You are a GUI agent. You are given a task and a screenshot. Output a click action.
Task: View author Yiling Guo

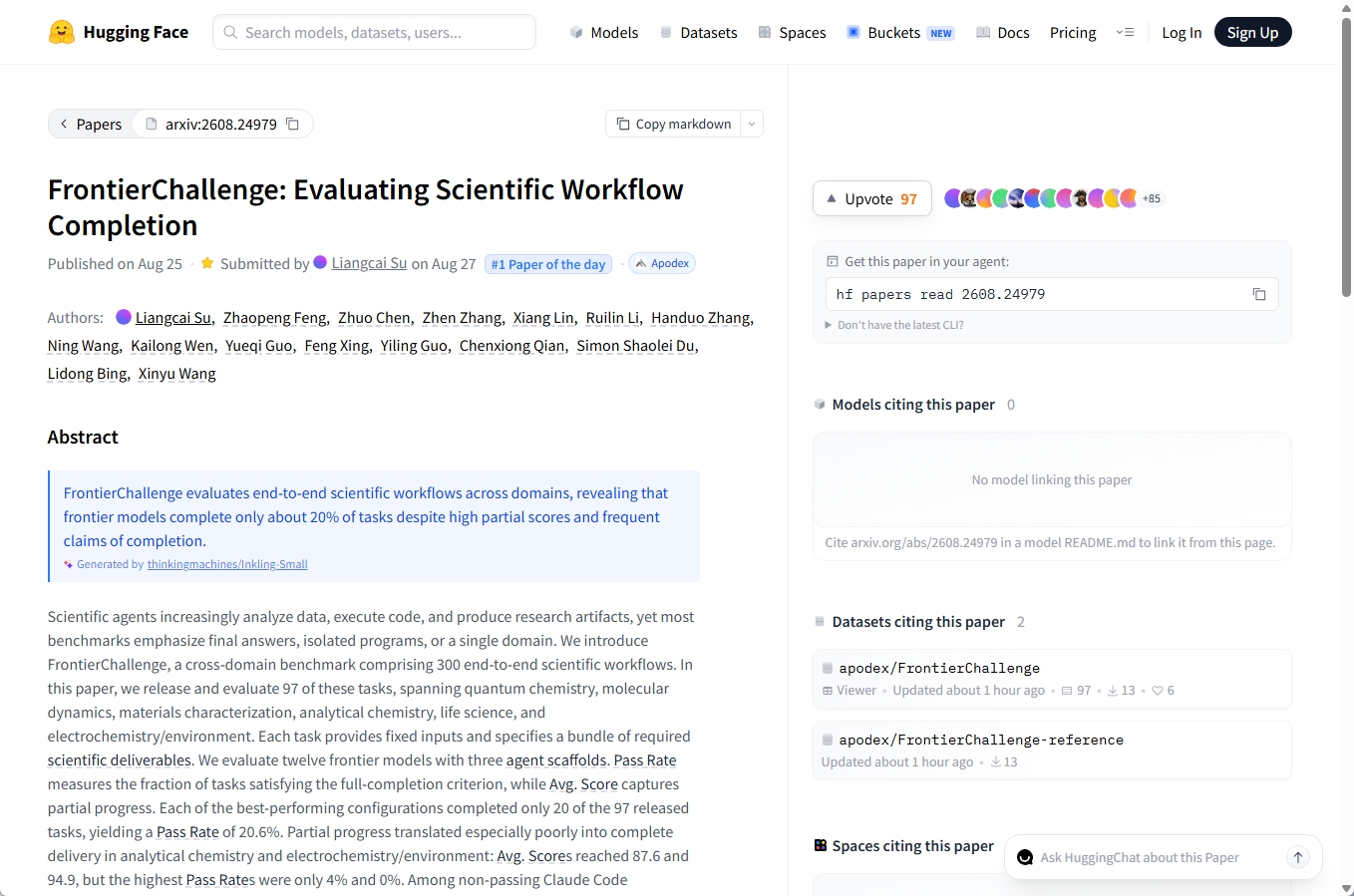pos(414,345)
